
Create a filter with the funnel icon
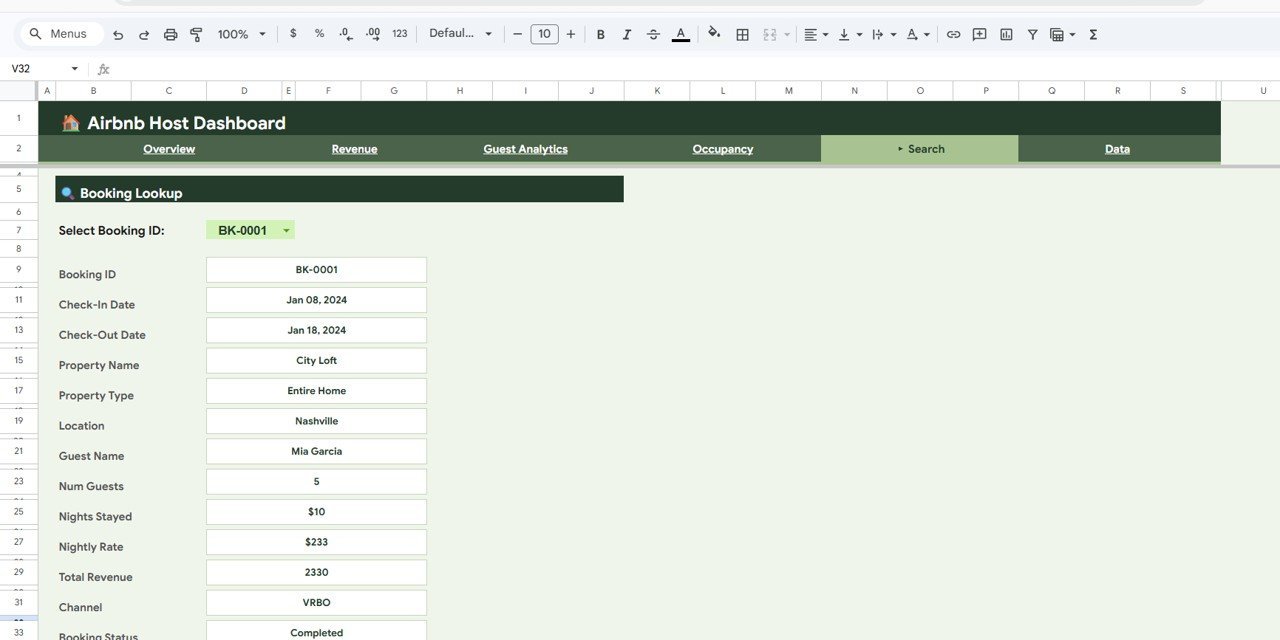point(1031,33)
